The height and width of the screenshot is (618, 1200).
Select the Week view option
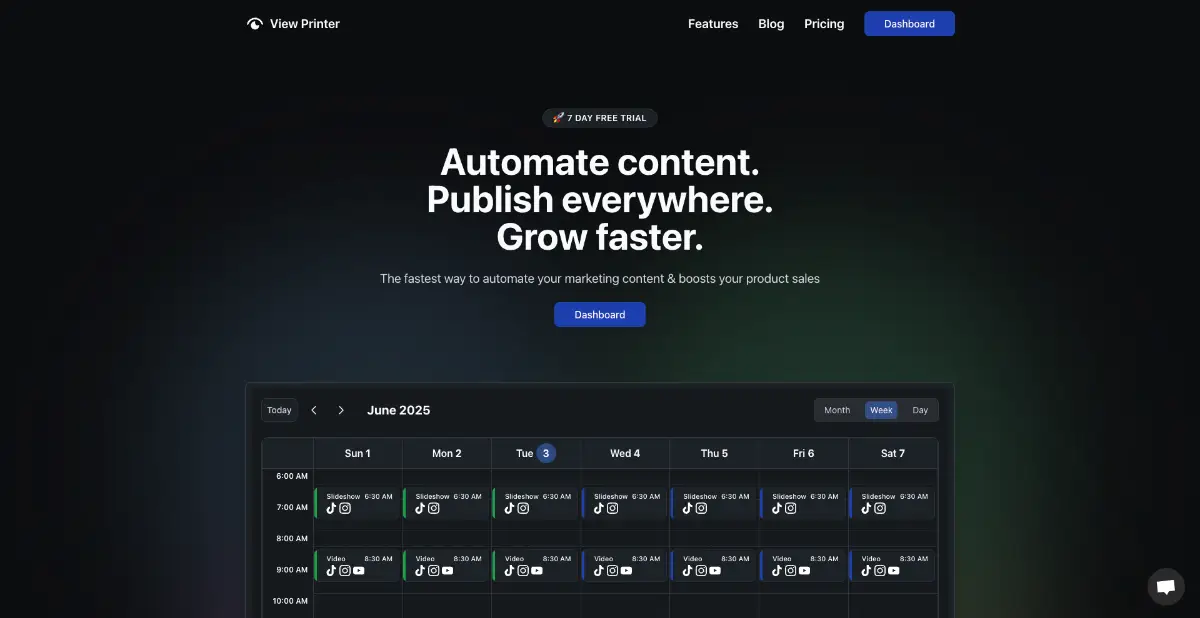(x=881, y=410)
